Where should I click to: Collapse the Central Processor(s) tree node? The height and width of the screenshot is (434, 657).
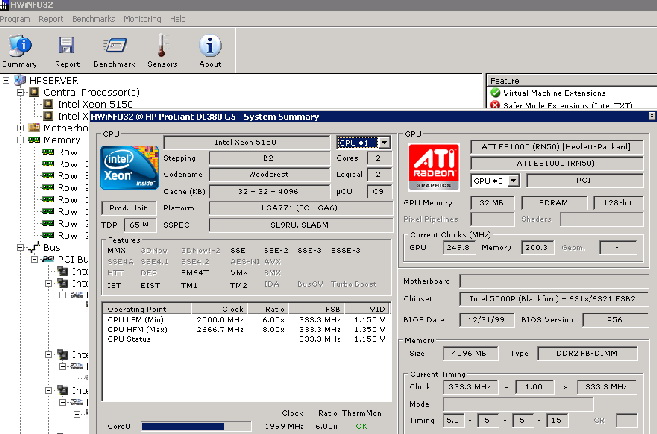21,92
